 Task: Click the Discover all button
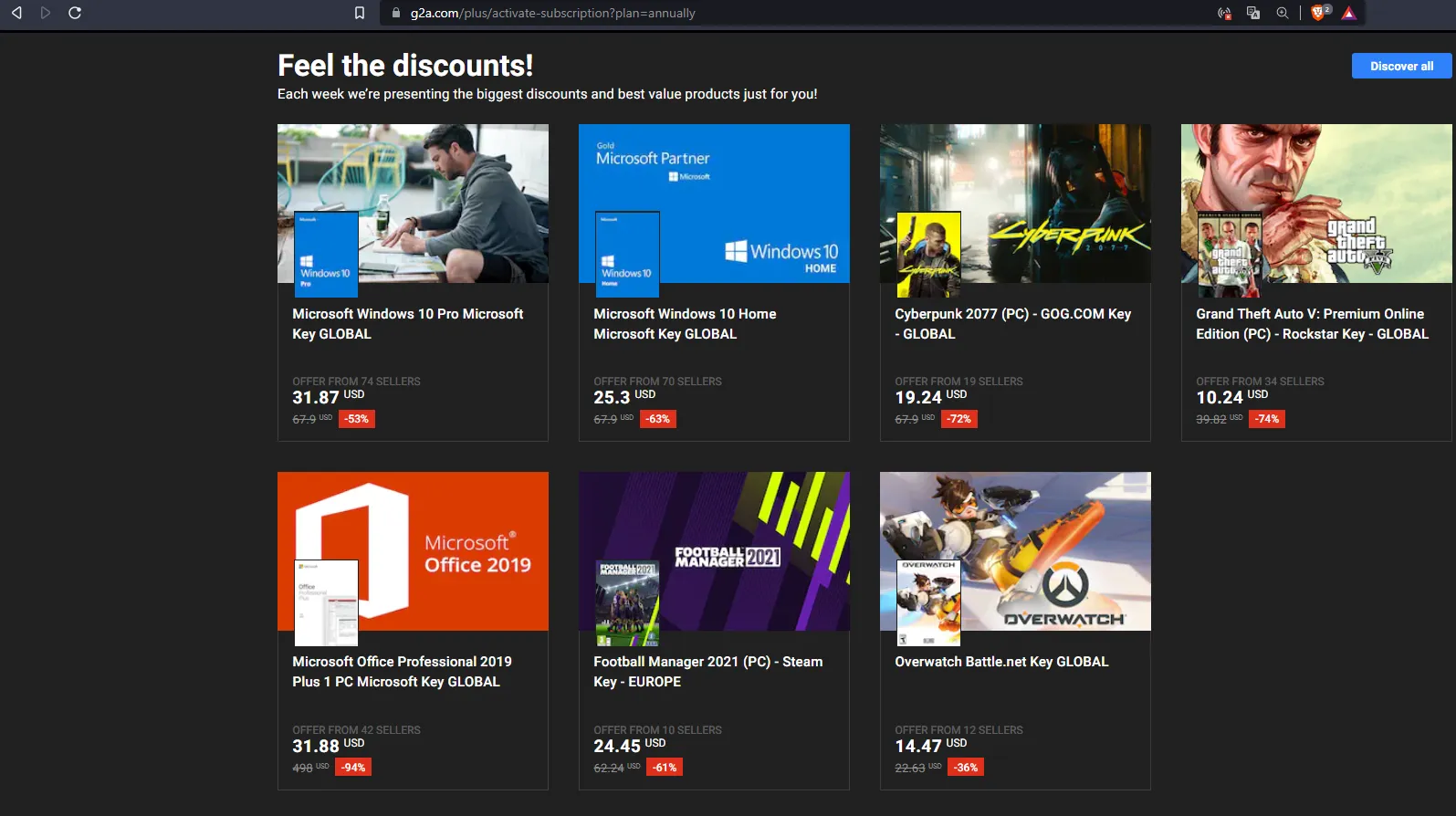point(1401,66)
